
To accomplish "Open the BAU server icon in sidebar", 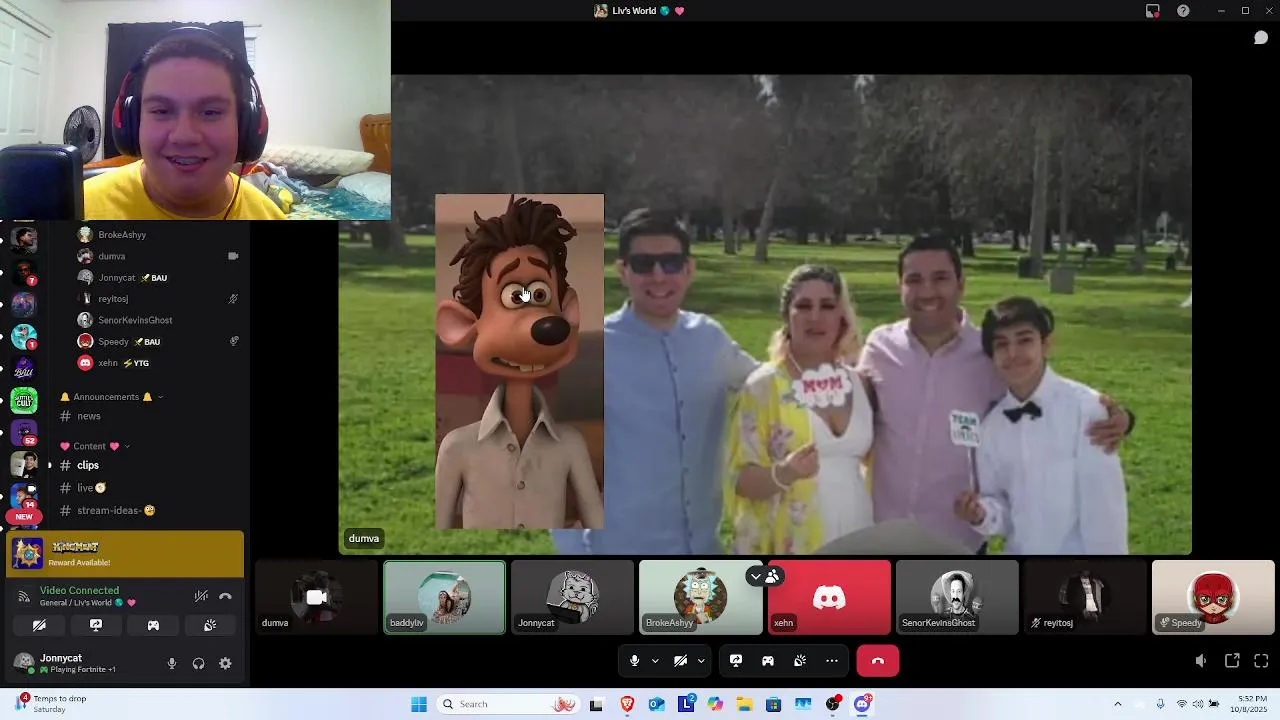I will pos(24,369).
